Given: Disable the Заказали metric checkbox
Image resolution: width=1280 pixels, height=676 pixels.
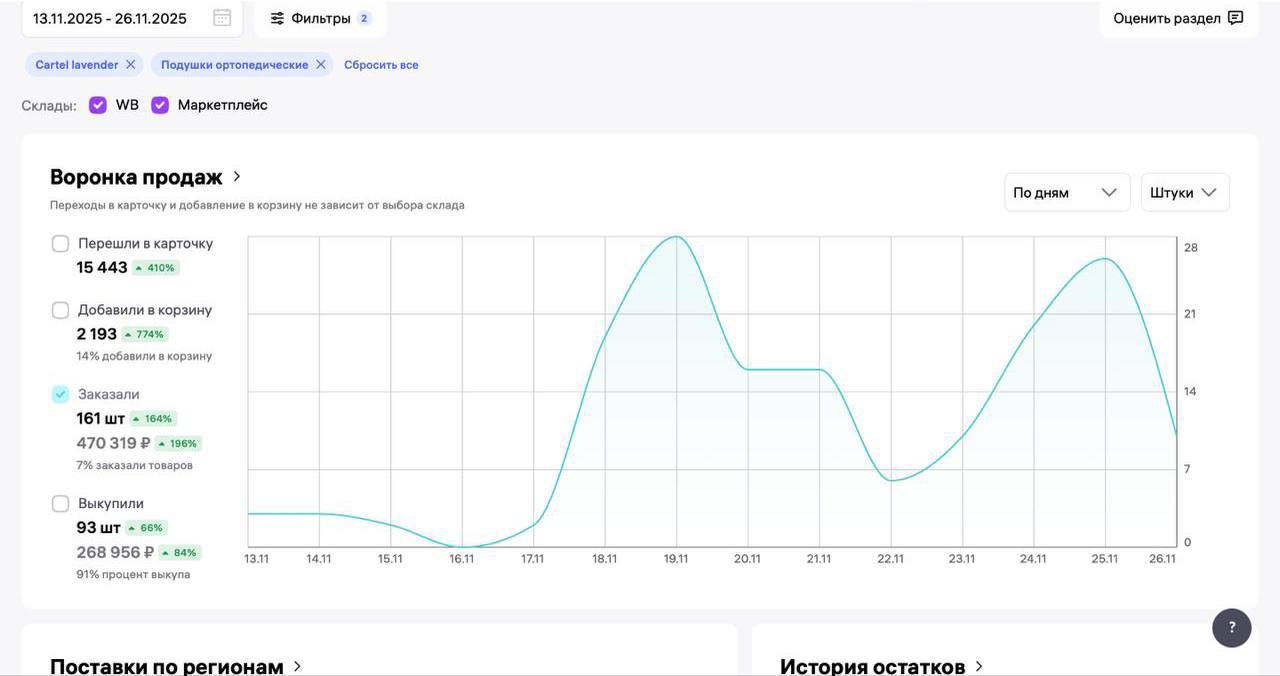Looking at the screenshot, I should point(61,395).
